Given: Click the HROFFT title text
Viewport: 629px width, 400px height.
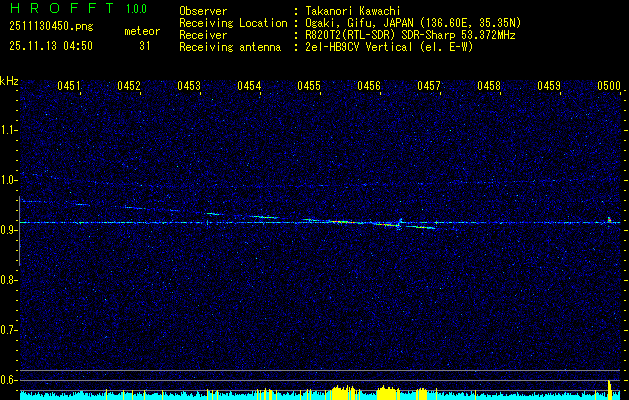Looking at the screenshot, I should 60,9.
